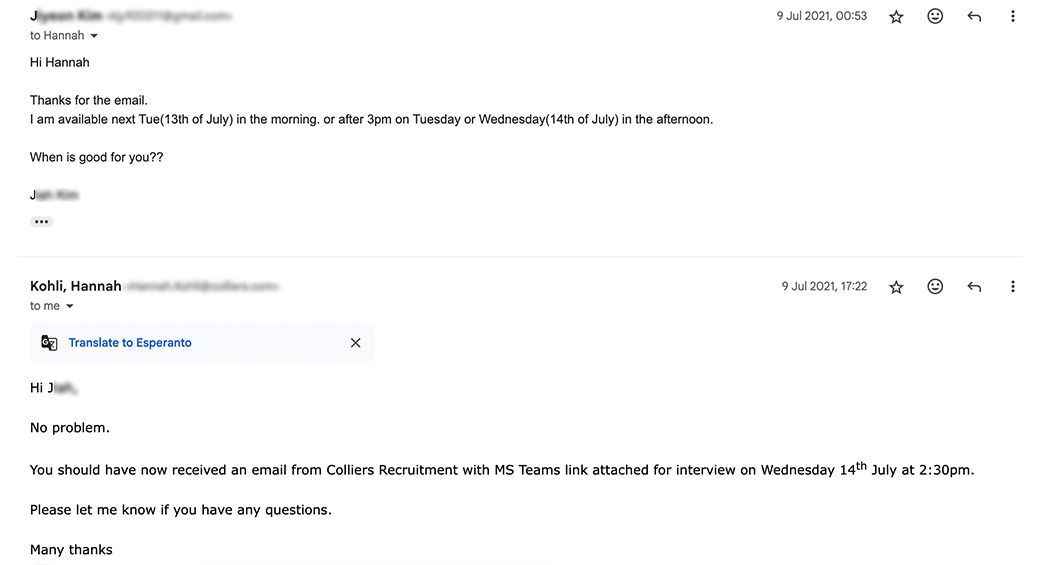The height and width of the screenshot is (565, 1041).
Task: Add emoji reaction to first email
Action: tap(935, 16)
